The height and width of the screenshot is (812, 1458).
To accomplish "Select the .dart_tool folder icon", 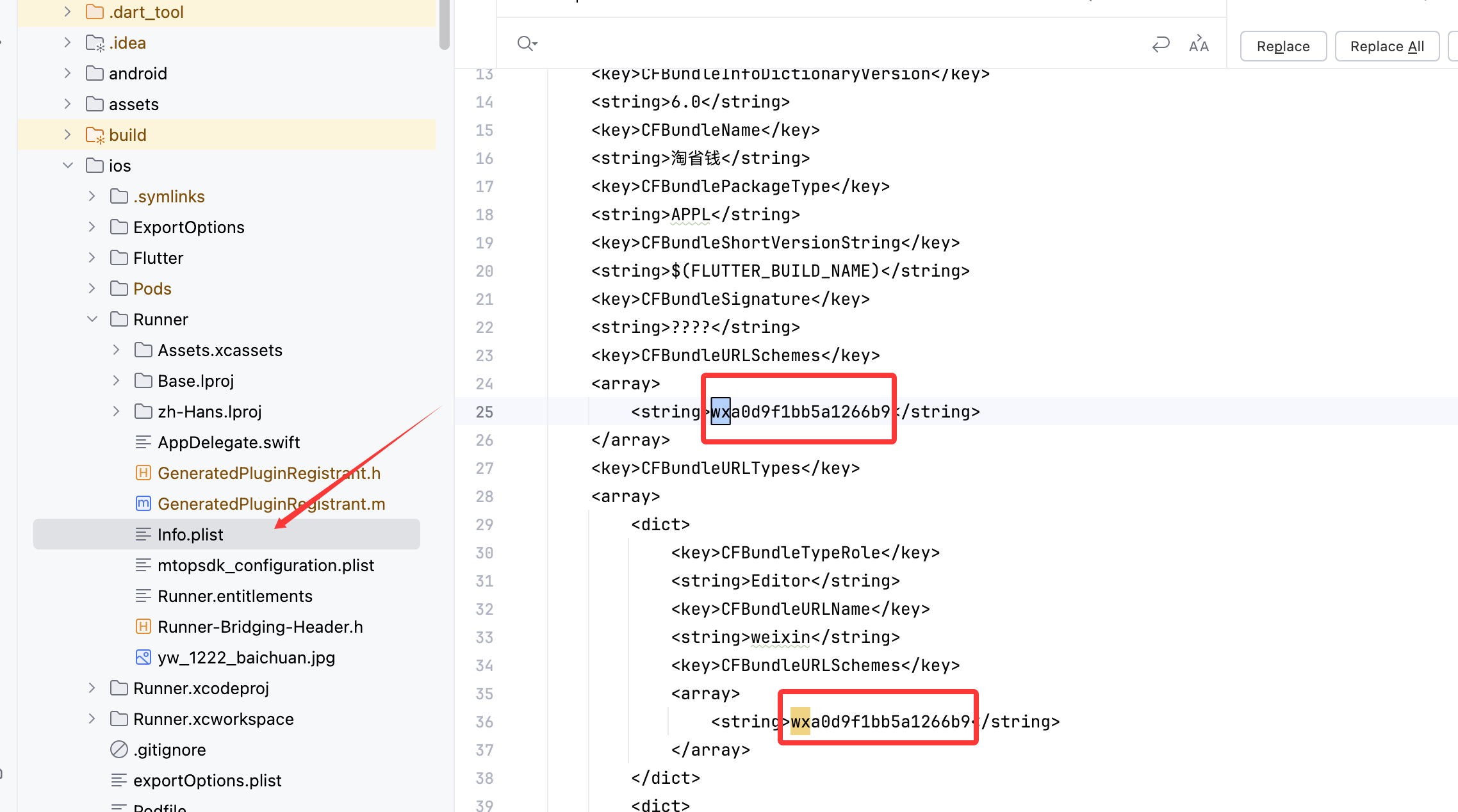I will click(x=95, y=12).
